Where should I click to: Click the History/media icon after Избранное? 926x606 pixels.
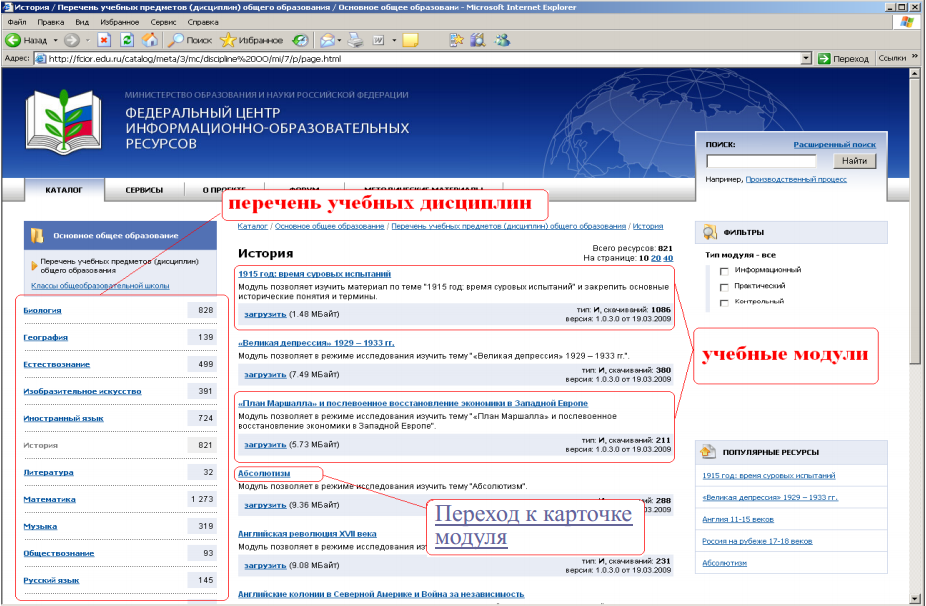coord(300,40)
